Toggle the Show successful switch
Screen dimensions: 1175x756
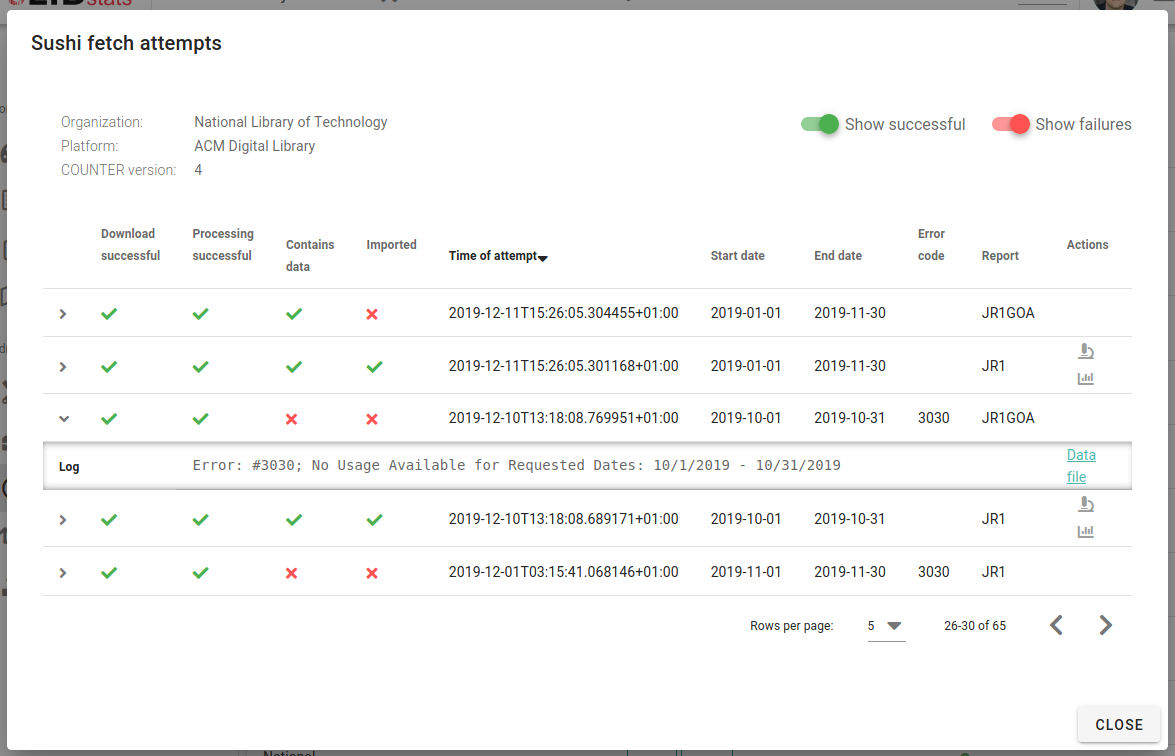coord(819,124)
